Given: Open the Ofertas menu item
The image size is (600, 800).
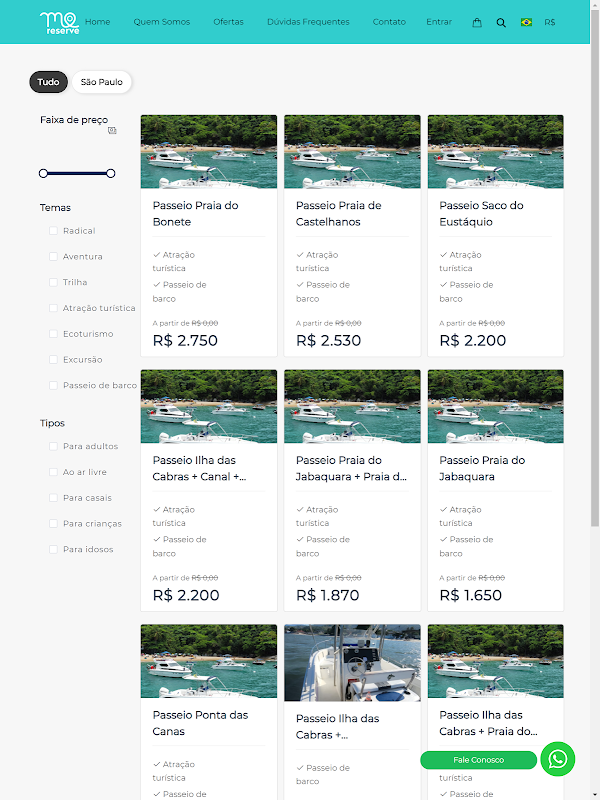Looking at the screenshot, I should [x=228, y=22].
